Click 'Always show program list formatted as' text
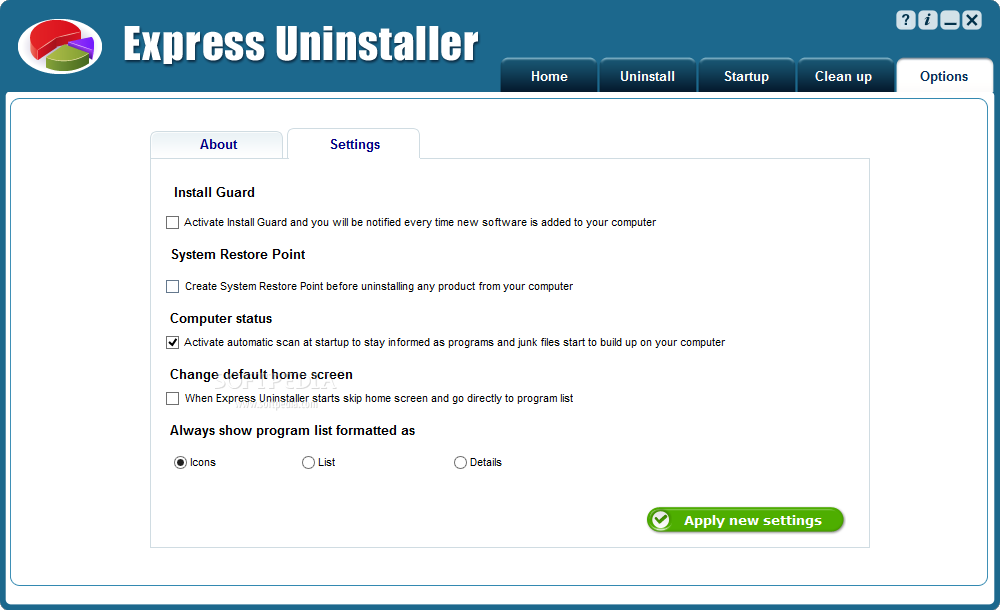Screen dimensions: 1000x610 pos(292,431)
